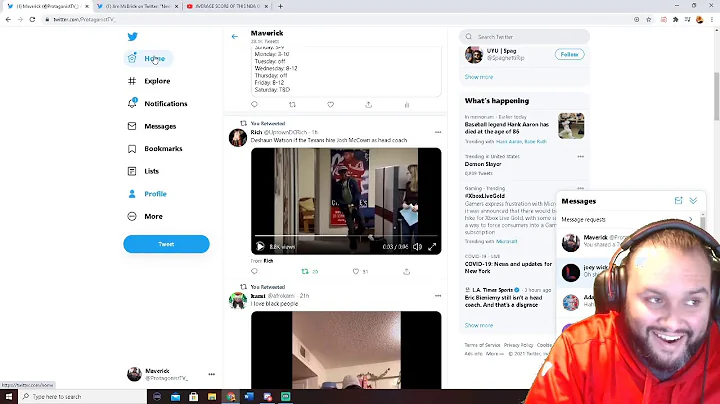Image resolution: width=720 pixels, height=404 pixels.
Task: Seek on Rich's video progress bar
Action: [x=346, y=236]
